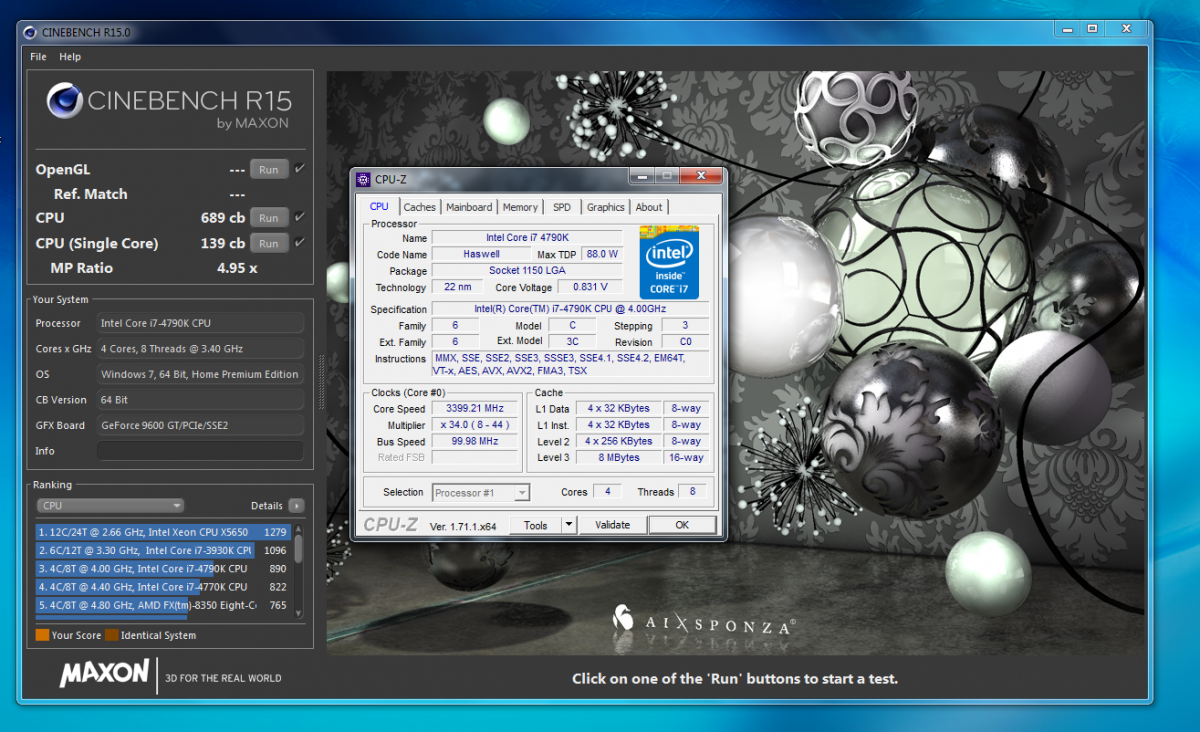Click the Cinebench title bar app icon

[x=30, y=32]
